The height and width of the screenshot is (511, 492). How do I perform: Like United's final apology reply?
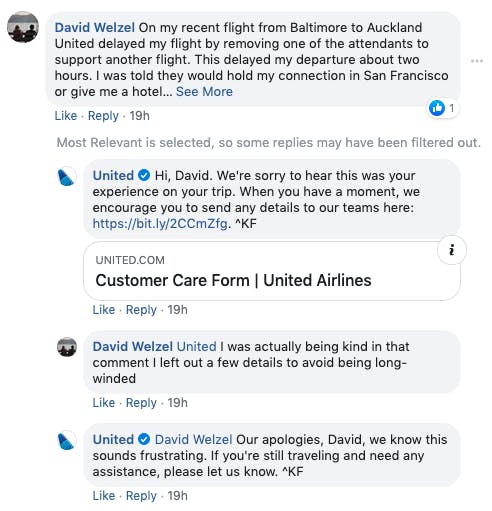pyautogui.click(x=104, y=496)
